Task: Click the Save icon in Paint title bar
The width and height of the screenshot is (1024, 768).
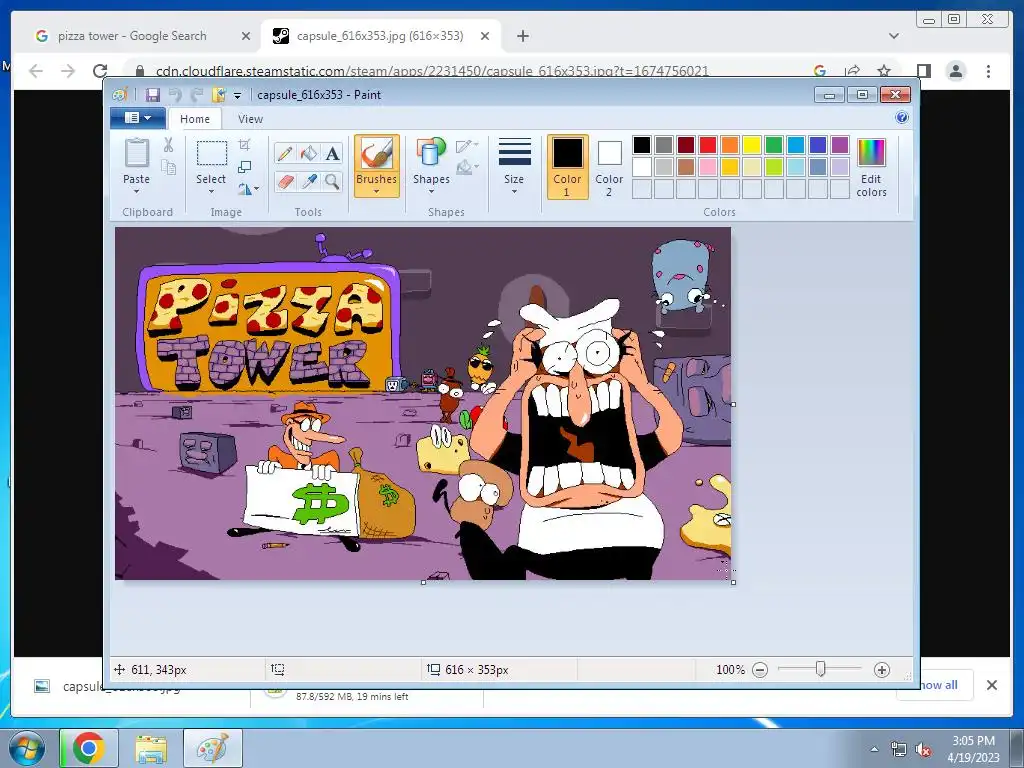Action: (152, 95)
